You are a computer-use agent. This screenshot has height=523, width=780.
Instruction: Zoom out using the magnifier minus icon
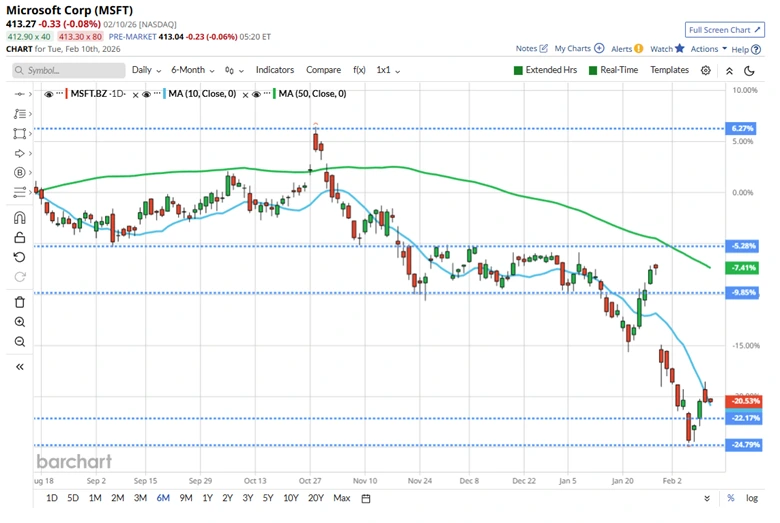[x=19, y=342]
